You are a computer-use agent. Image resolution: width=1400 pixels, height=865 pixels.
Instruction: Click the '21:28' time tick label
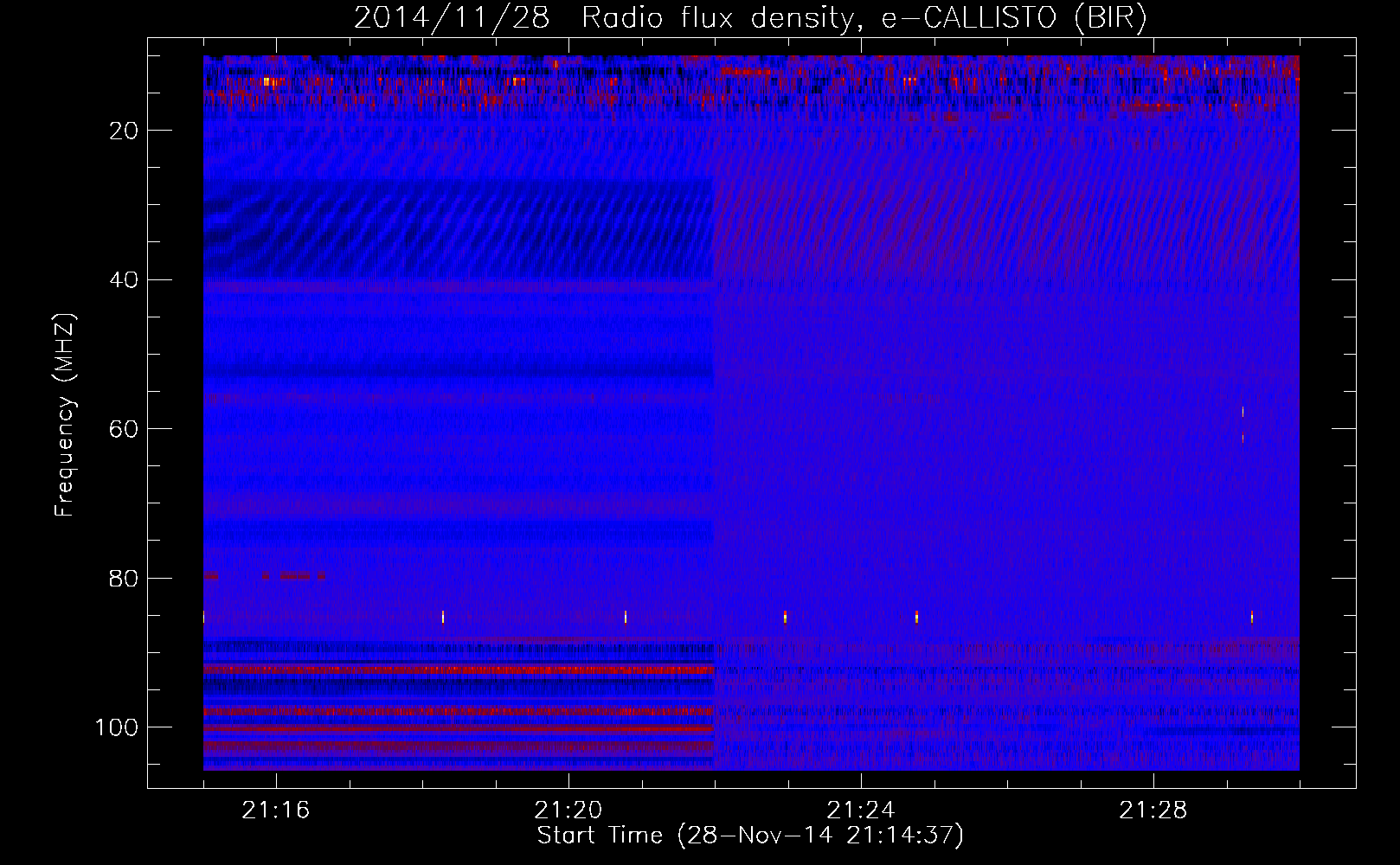pos(1153,811)
